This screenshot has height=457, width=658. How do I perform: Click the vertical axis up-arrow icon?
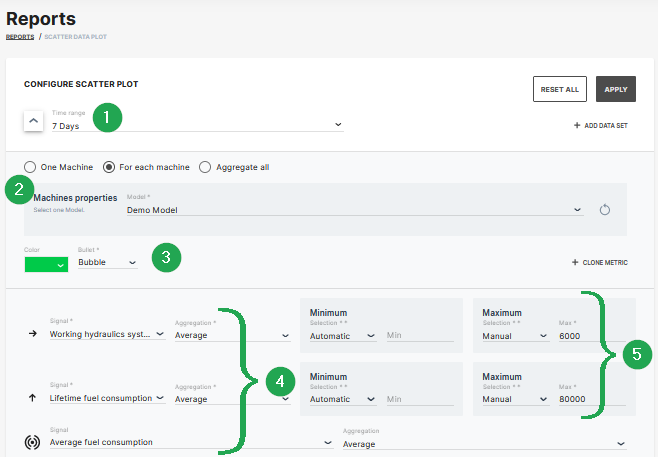click(x=34, y=398)
